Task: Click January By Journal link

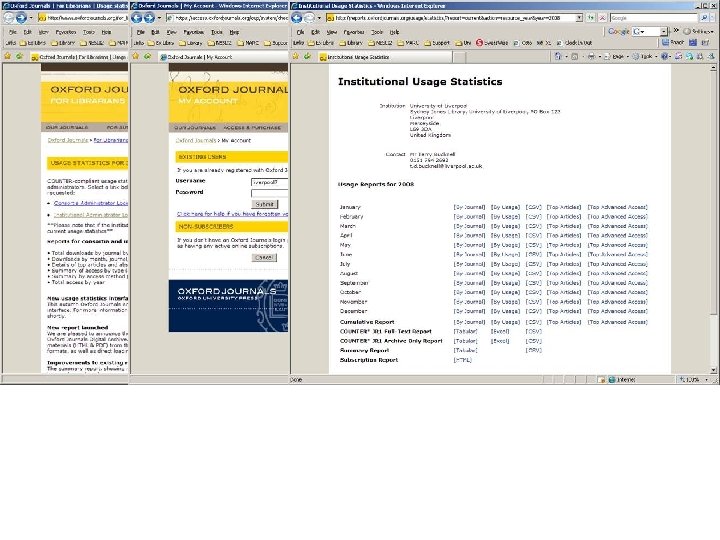Action: click(x=469, y=207)
